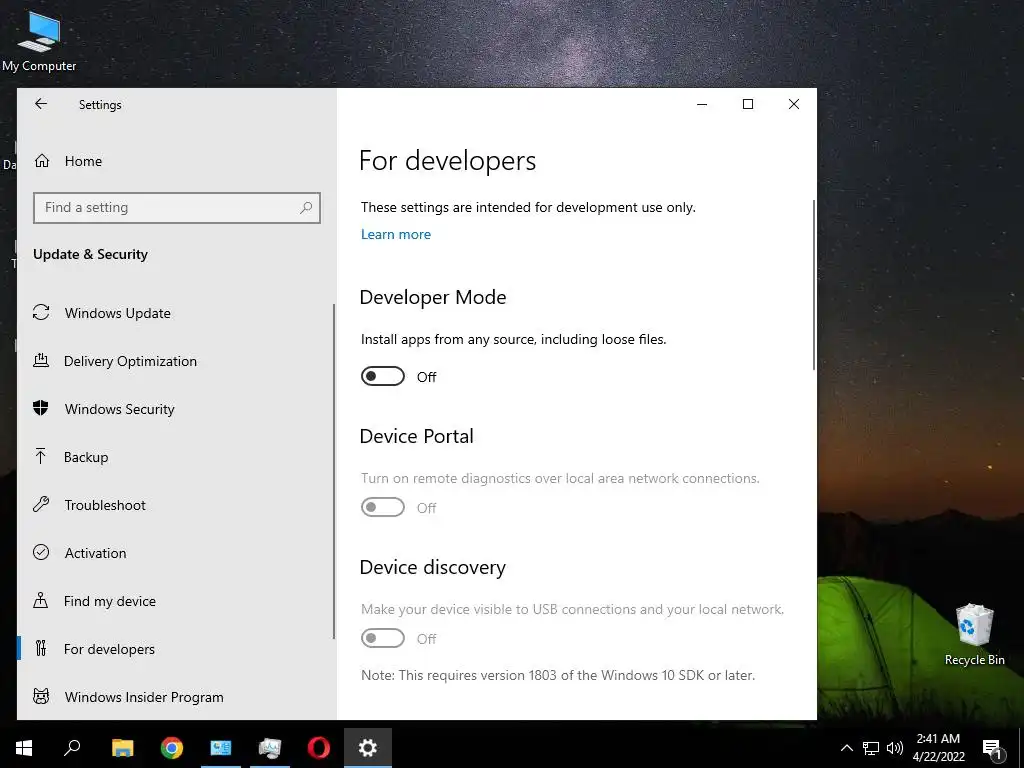Click the Home house icon in the sidebar

click(x=42, y=161)
